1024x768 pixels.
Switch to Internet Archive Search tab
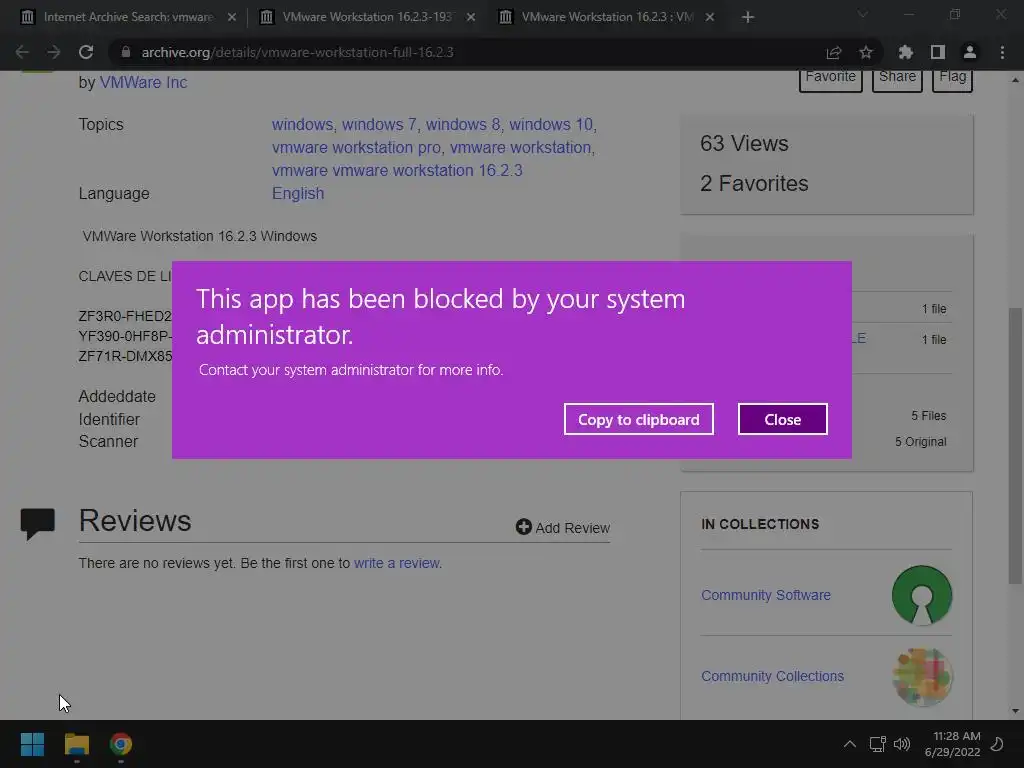coord(128,17)
